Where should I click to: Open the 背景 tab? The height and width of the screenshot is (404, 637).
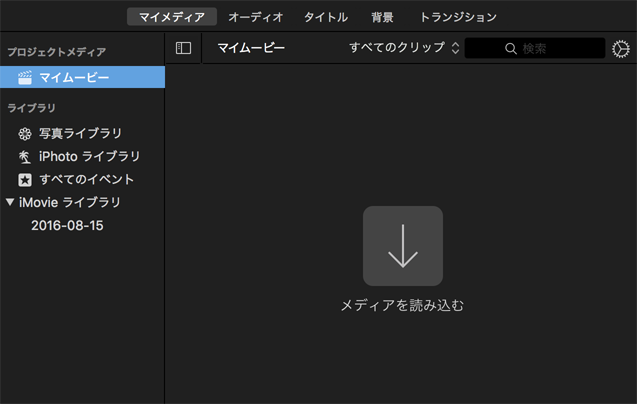pyautogui.click(x=382, y=17)
